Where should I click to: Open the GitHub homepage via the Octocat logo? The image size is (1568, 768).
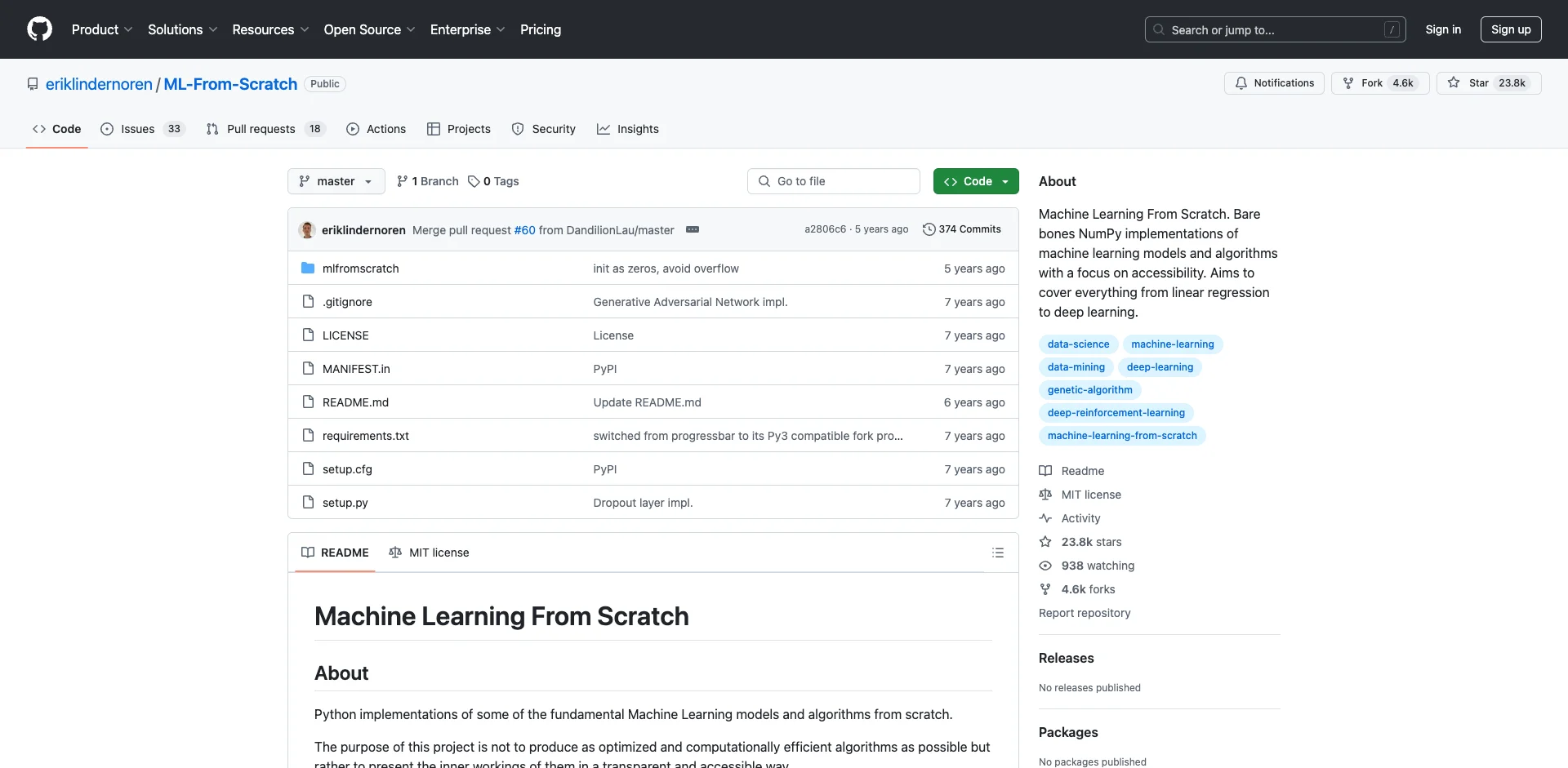tap(39, 29)
